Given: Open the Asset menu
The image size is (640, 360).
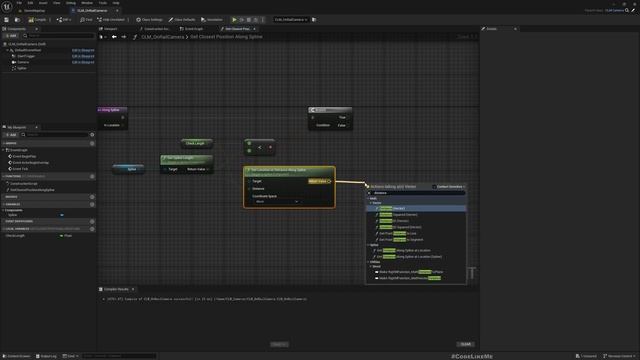Looking at the screenshot, I should [x=43, y=3].
